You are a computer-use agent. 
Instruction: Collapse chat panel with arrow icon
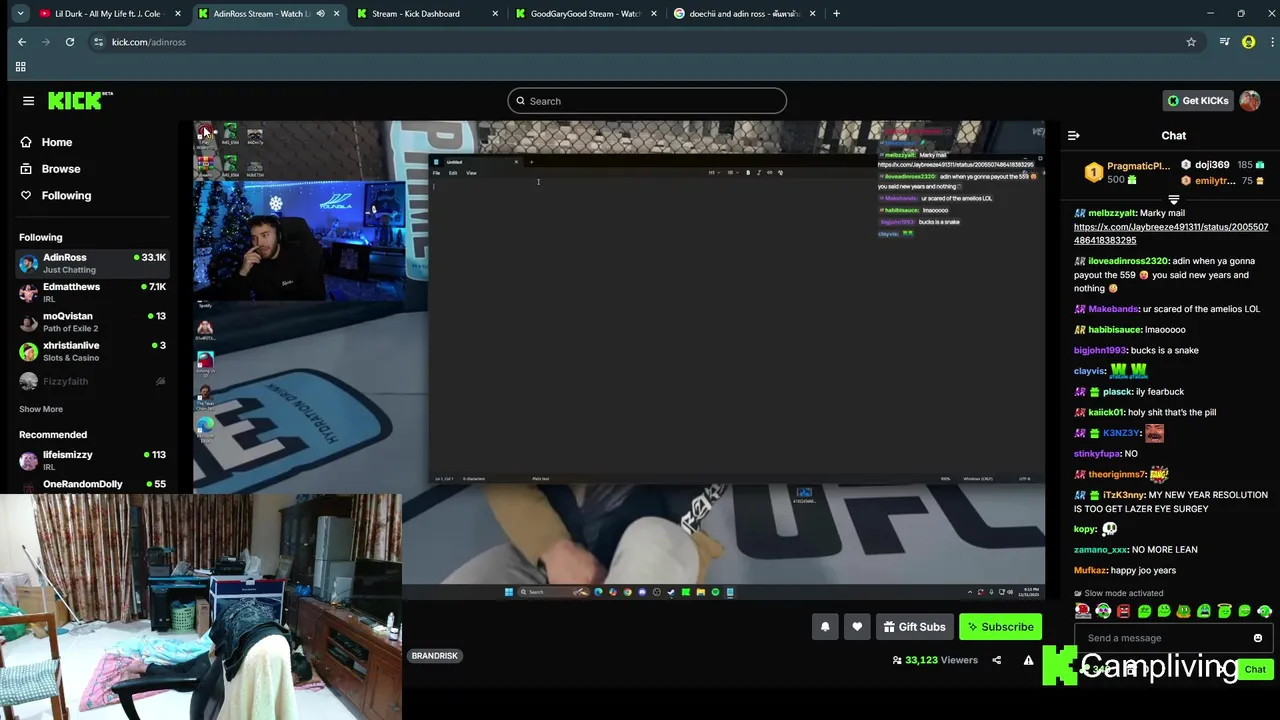(1073, 136)
